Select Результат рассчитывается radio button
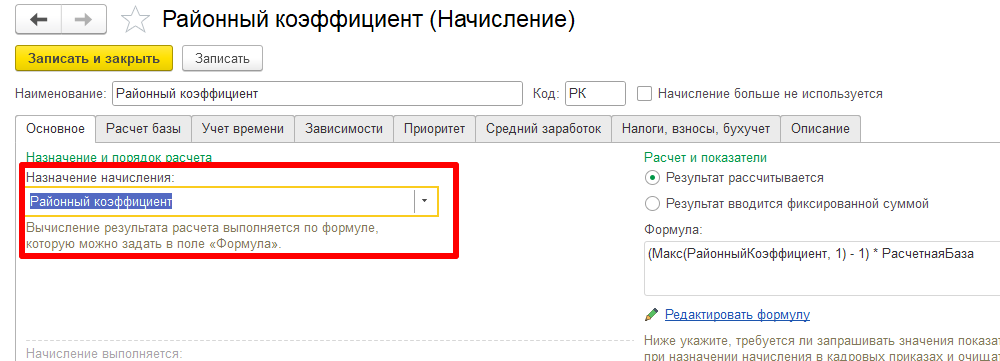 [x=651, y=177]
